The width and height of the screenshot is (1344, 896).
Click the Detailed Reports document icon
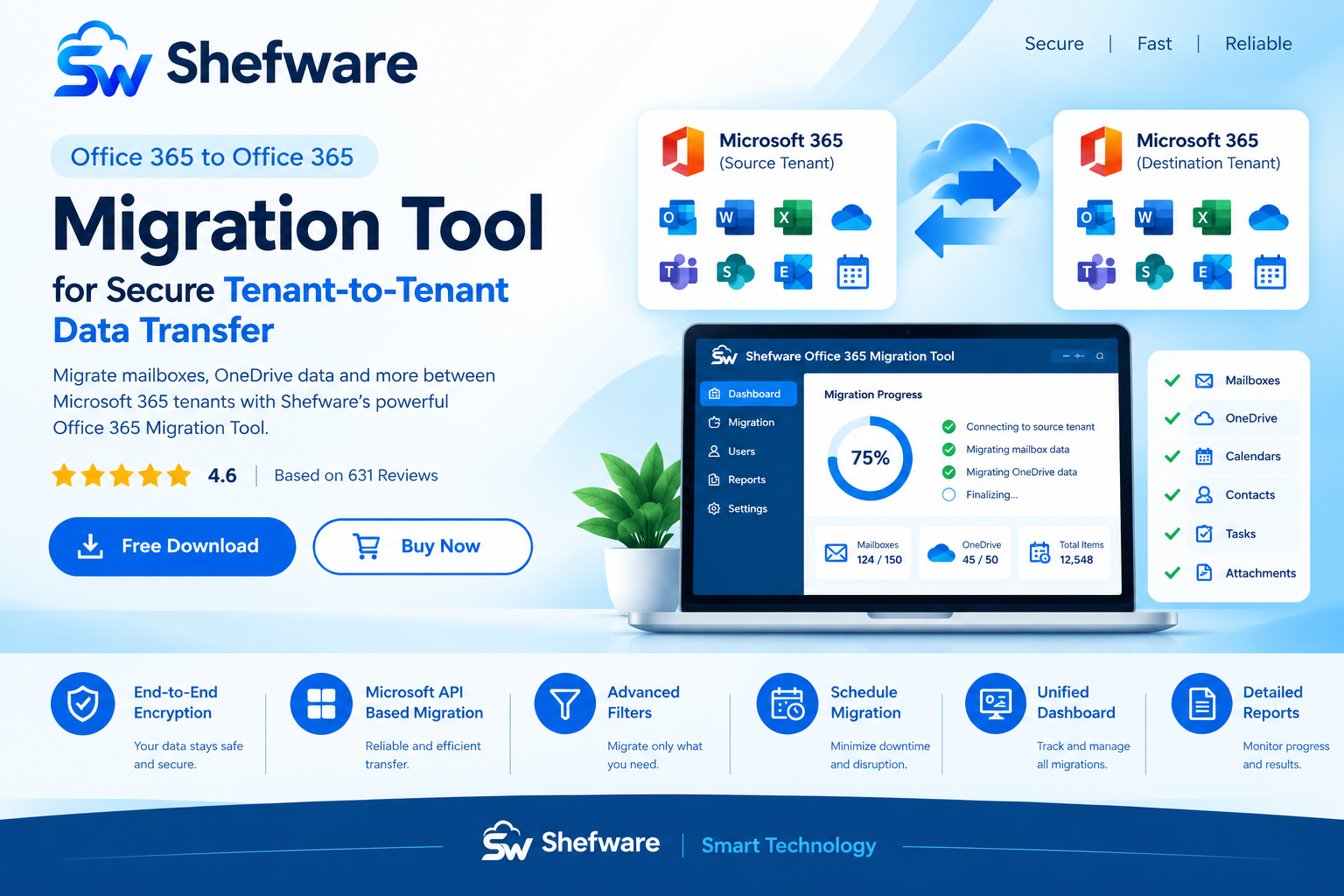coord(1202,703)
